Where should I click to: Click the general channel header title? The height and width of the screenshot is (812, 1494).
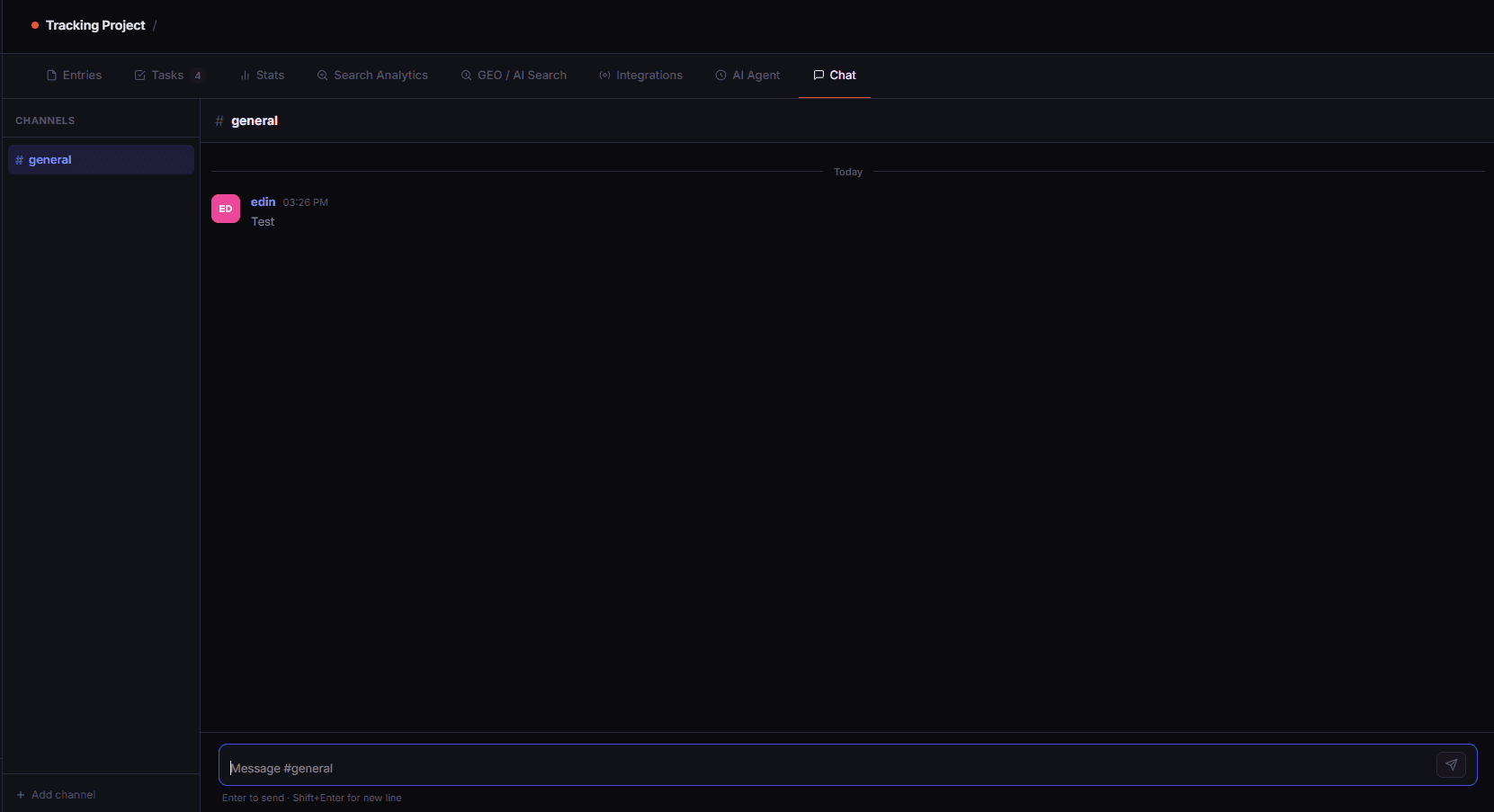[255, 120]
